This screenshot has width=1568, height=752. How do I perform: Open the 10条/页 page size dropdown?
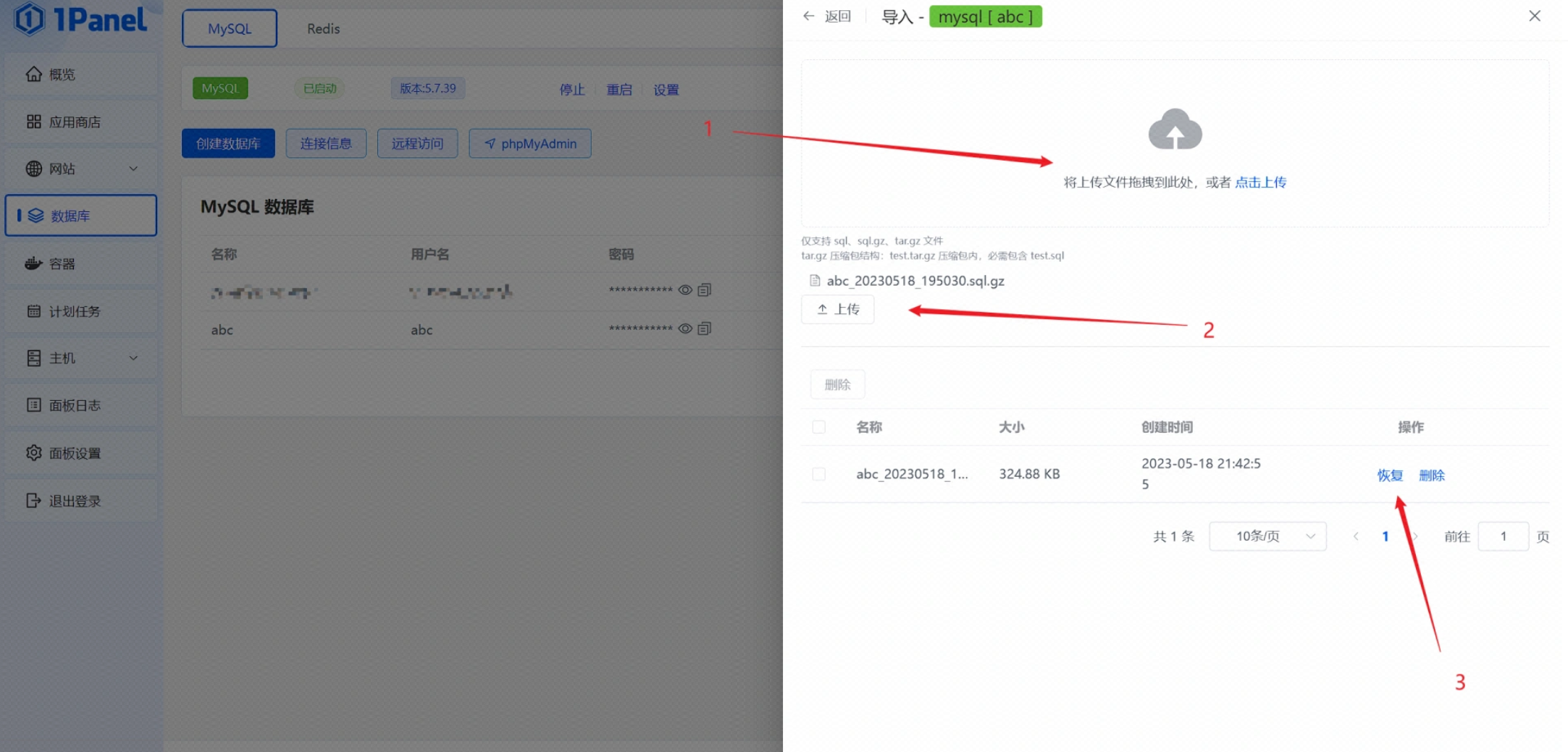pos(1267,536)
